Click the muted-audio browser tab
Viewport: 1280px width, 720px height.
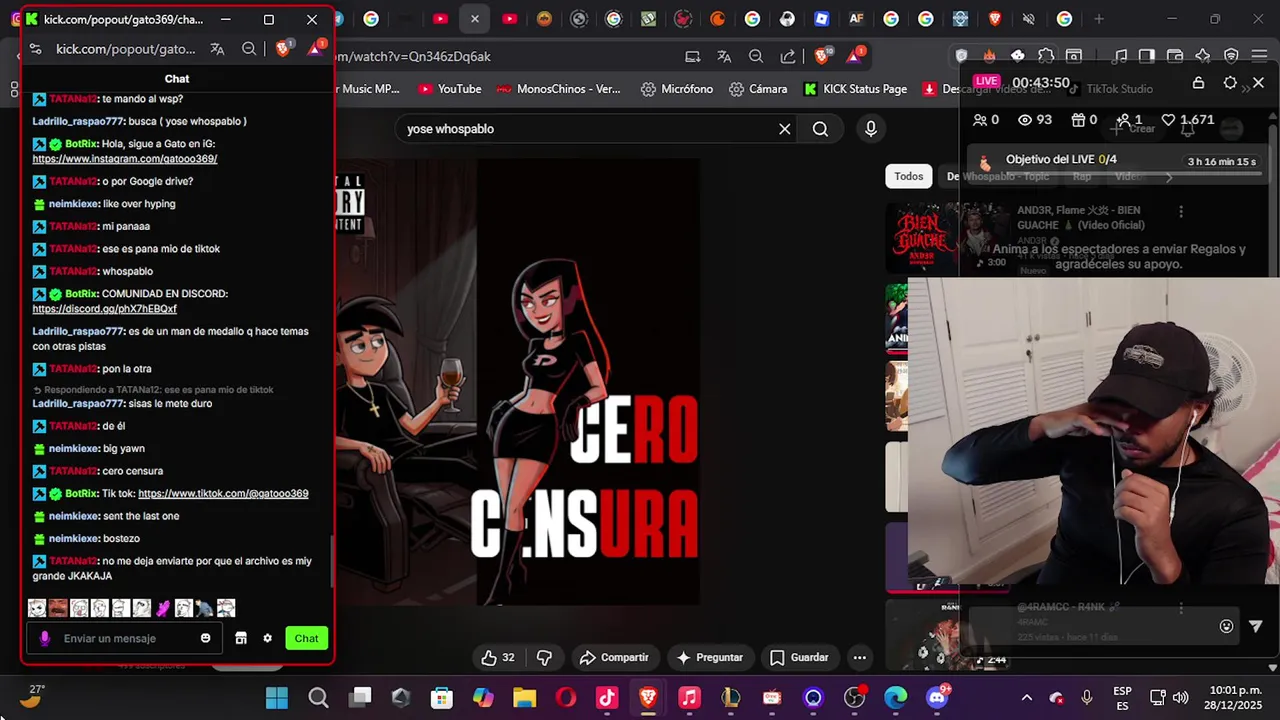pyautogui.click(x=1029, y=19)
